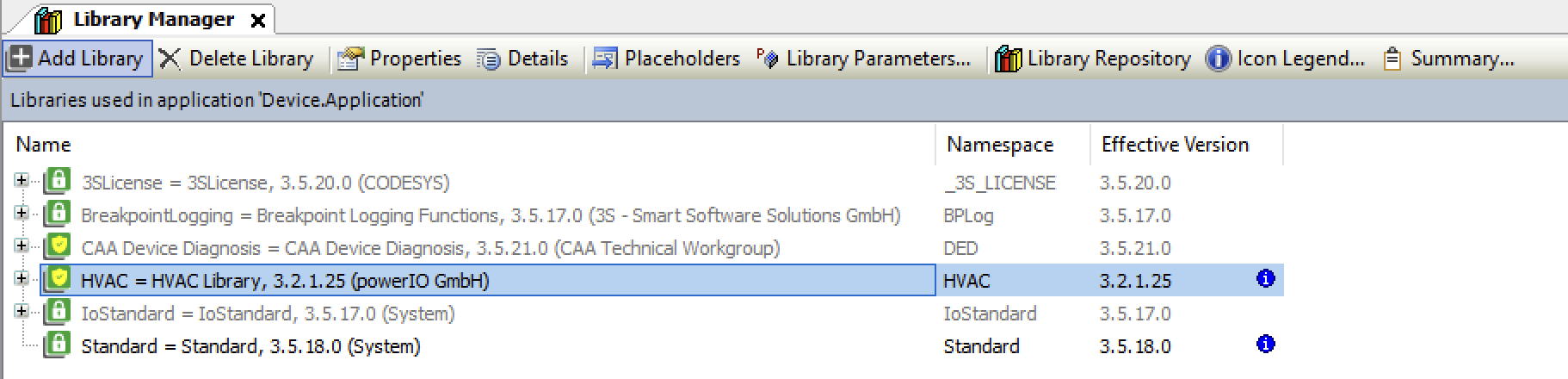Image resolution: width=1568 pixels, height=379 pixels.
Task: Expand the BreakpointLogging library node
Action: (x=22, y=214)
